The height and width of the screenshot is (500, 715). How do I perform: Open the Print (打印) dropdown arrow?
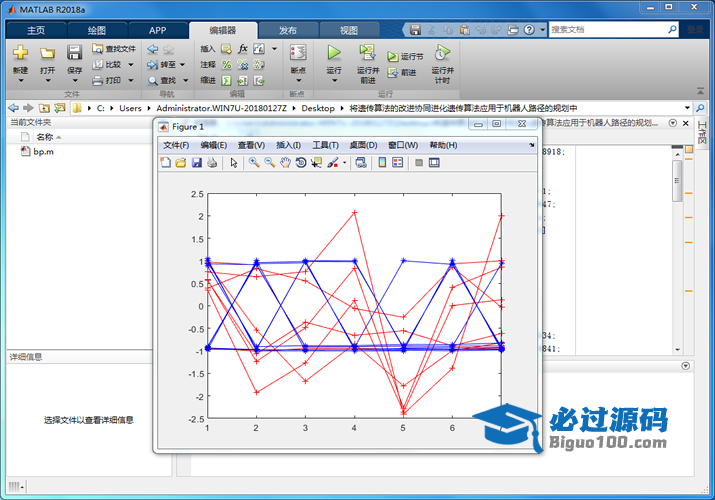131,81
